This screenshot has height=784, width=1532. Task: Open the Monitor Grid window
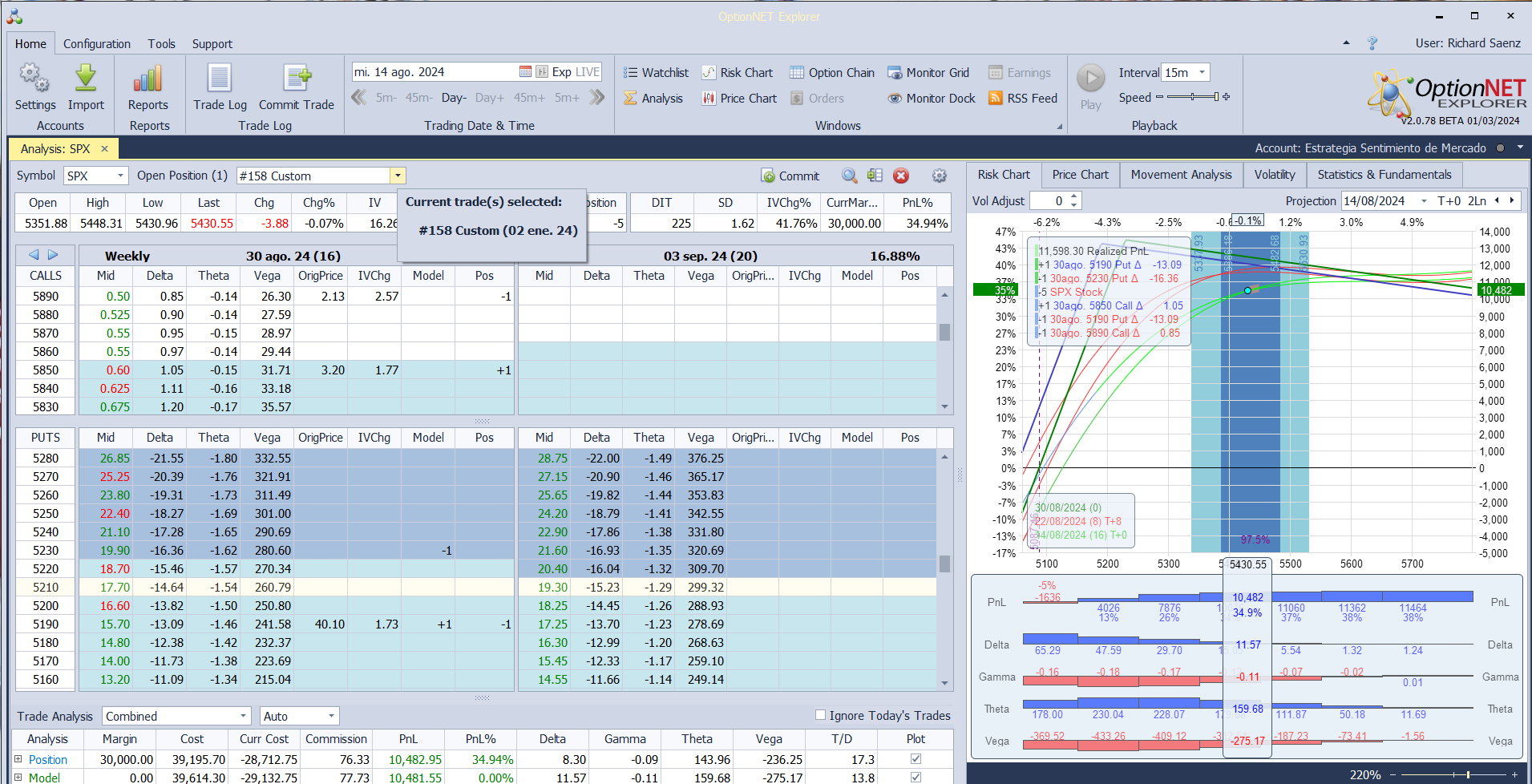pos(928,73)
